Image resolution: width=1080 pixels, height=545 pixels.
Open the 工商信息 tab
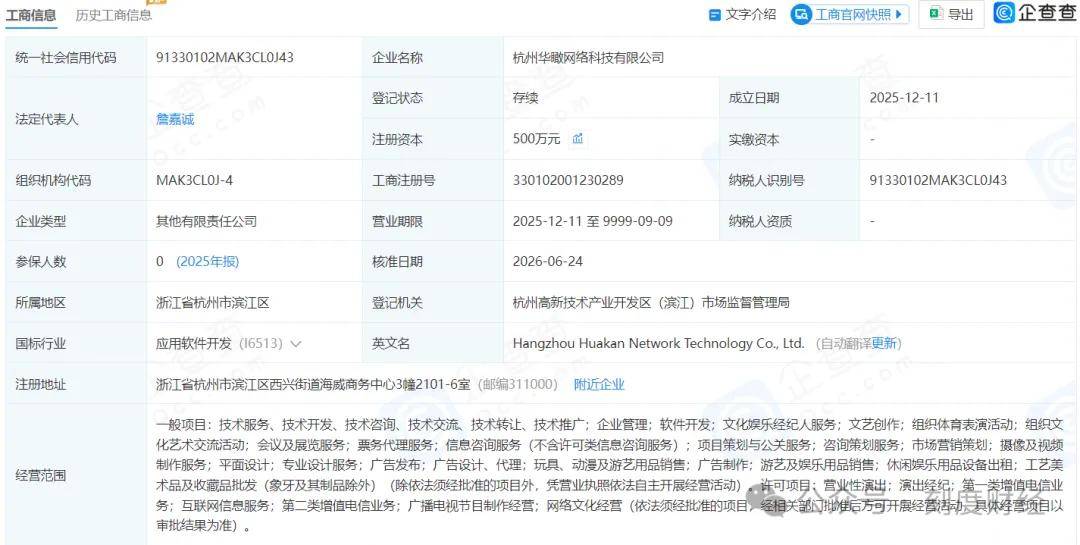point(31,14)
